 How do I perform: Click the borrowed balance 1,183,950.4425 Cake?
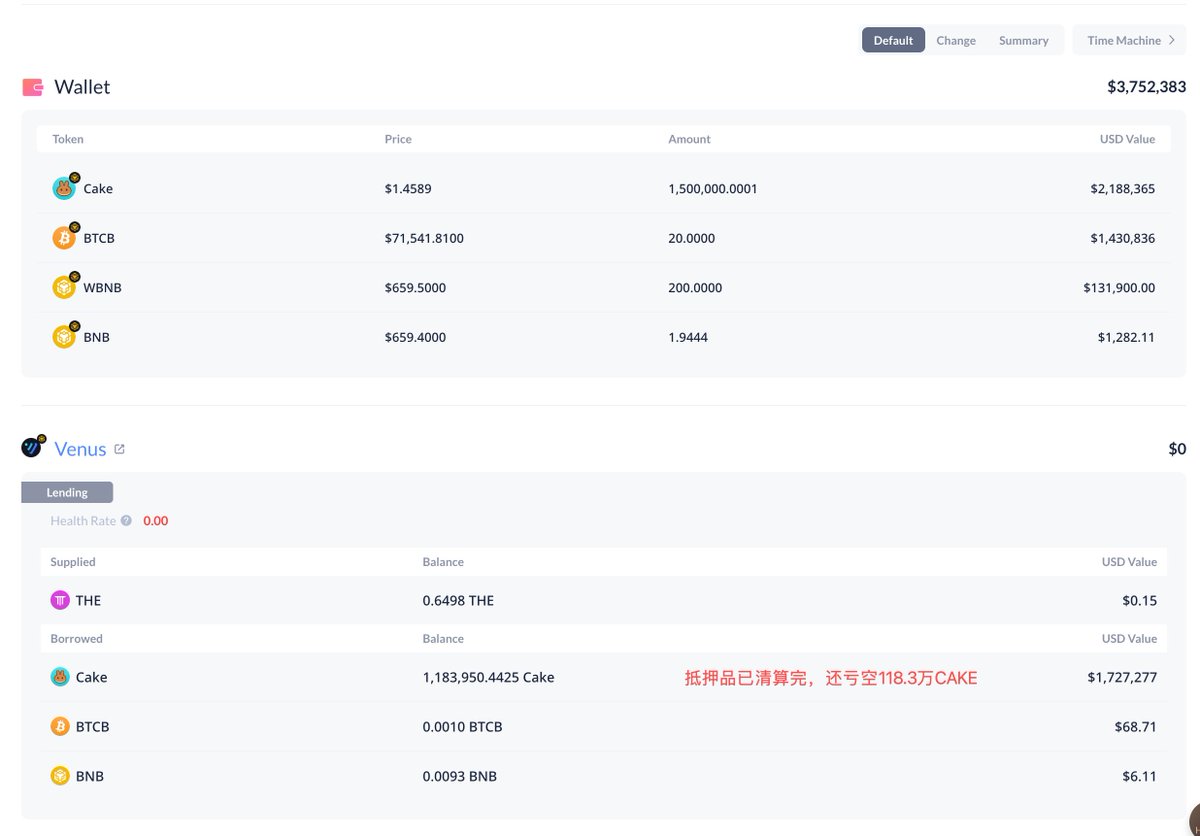488,677
